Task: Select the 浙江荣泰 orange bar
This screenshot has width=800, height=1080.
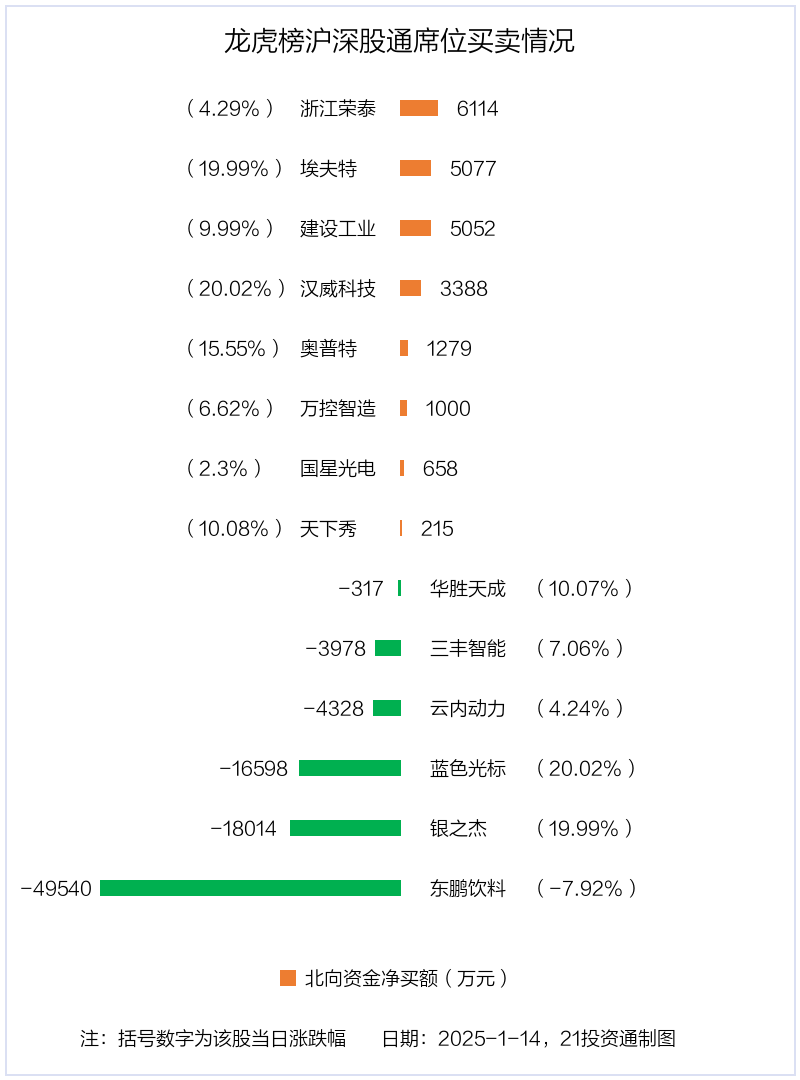Action: (419, 108)
